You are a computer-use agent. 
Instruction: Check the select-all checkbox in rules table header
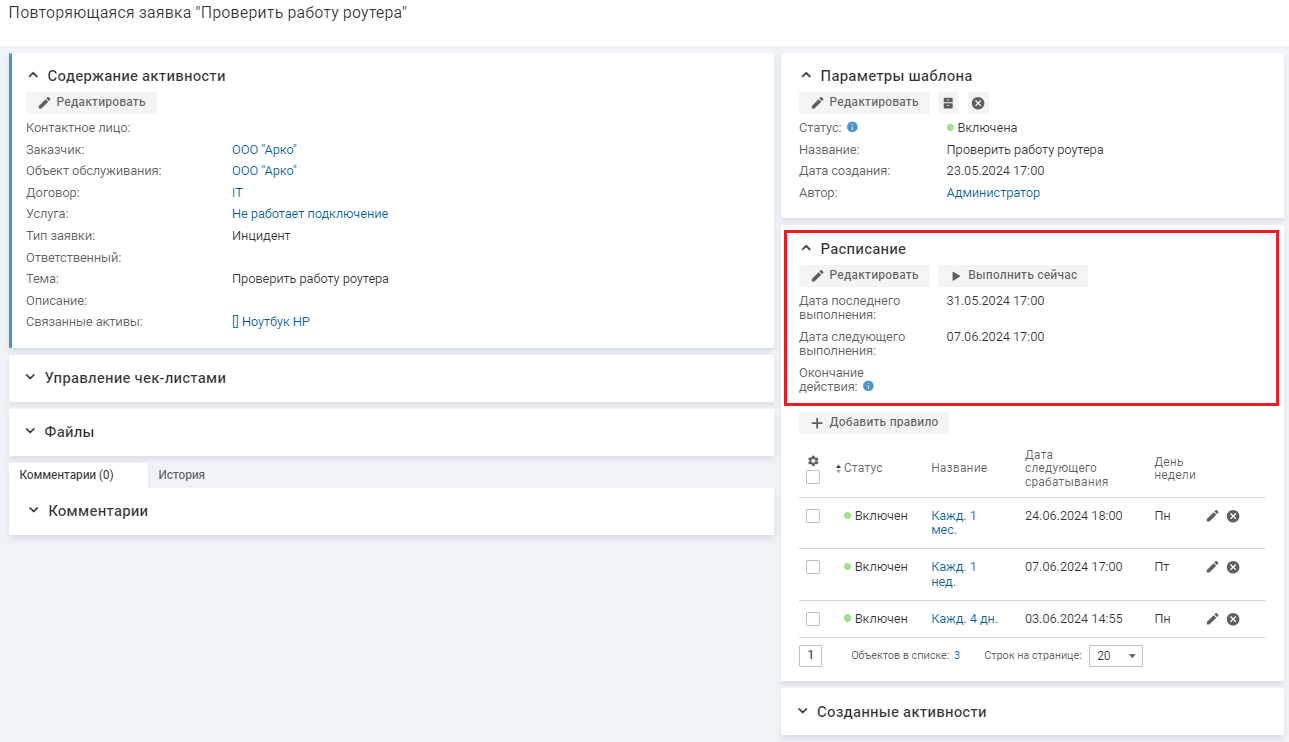(813, 477)
